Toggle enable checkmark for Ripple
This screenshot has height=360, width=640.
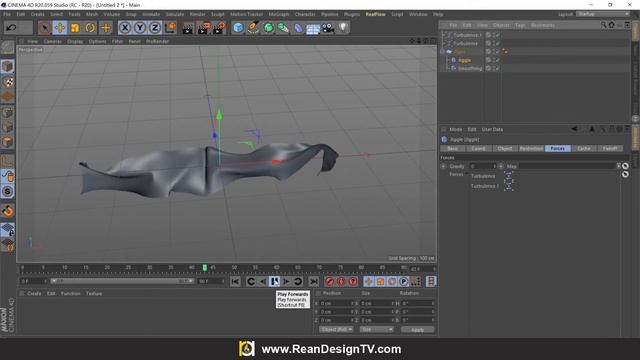[498, 60]
